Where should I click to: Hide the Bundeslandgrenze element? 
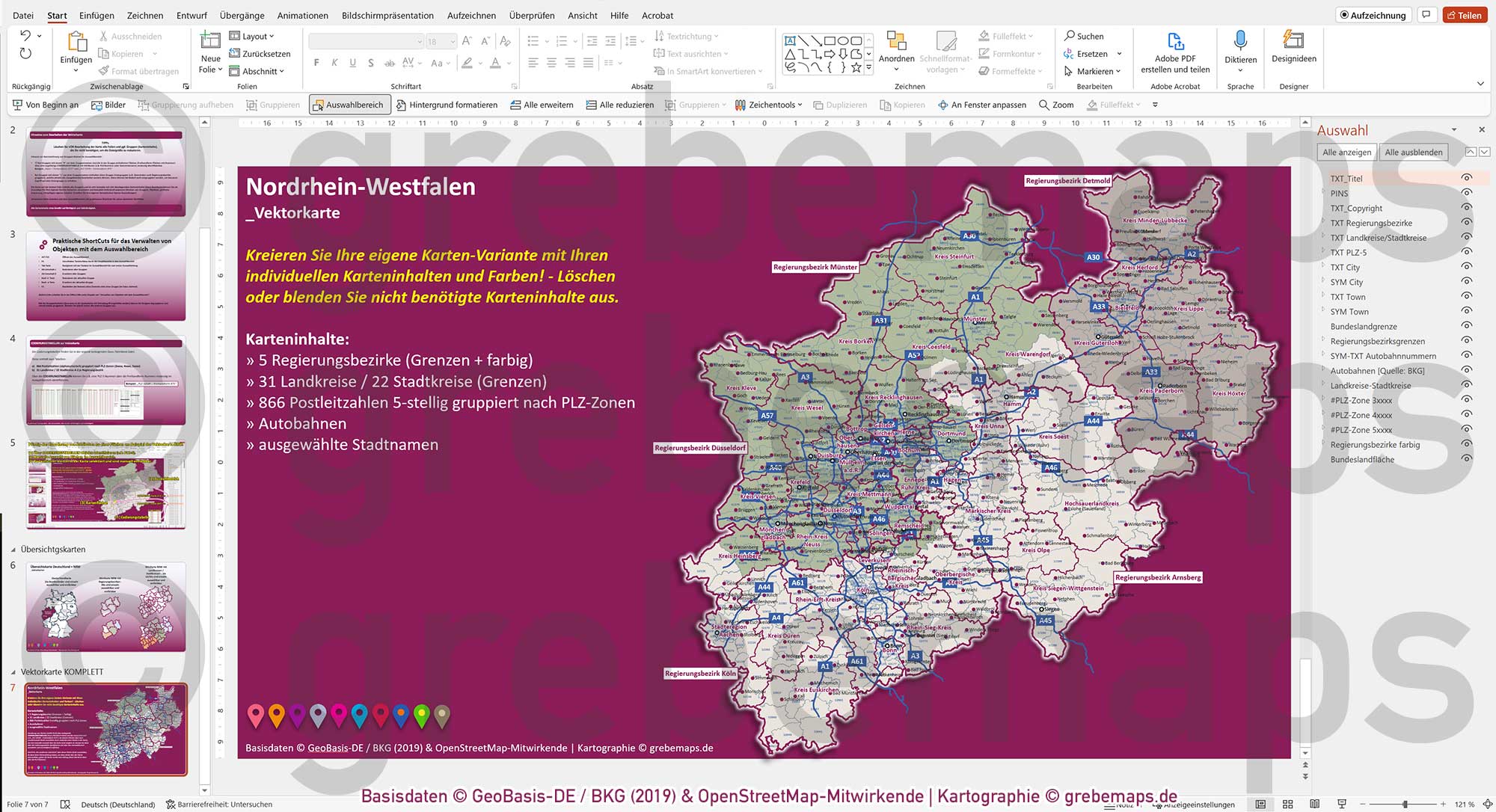point(1467,326)
